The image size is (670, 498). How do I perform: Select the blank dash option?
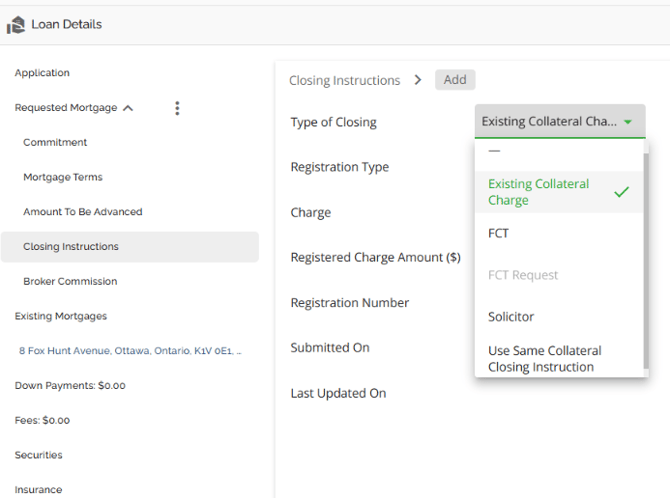(494, 150)
